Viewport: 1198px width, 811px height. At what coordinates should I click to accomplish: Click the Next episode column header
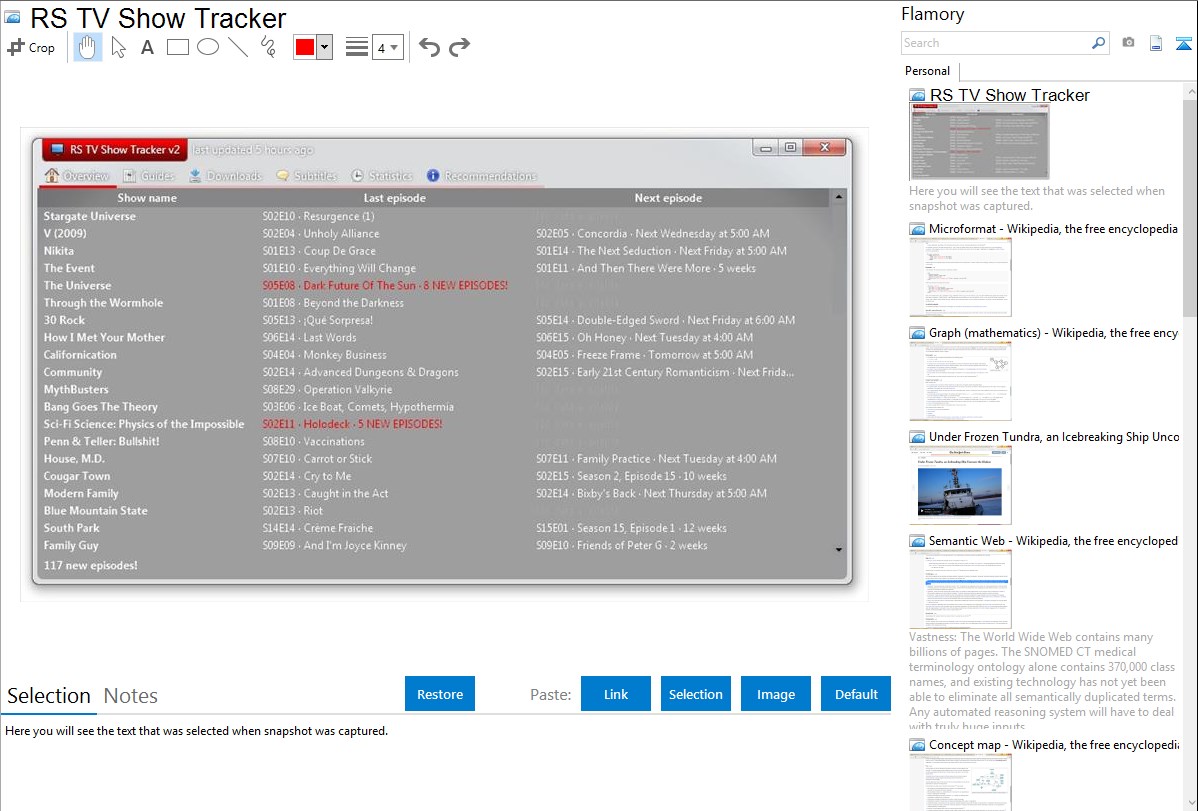coord(668,198)
